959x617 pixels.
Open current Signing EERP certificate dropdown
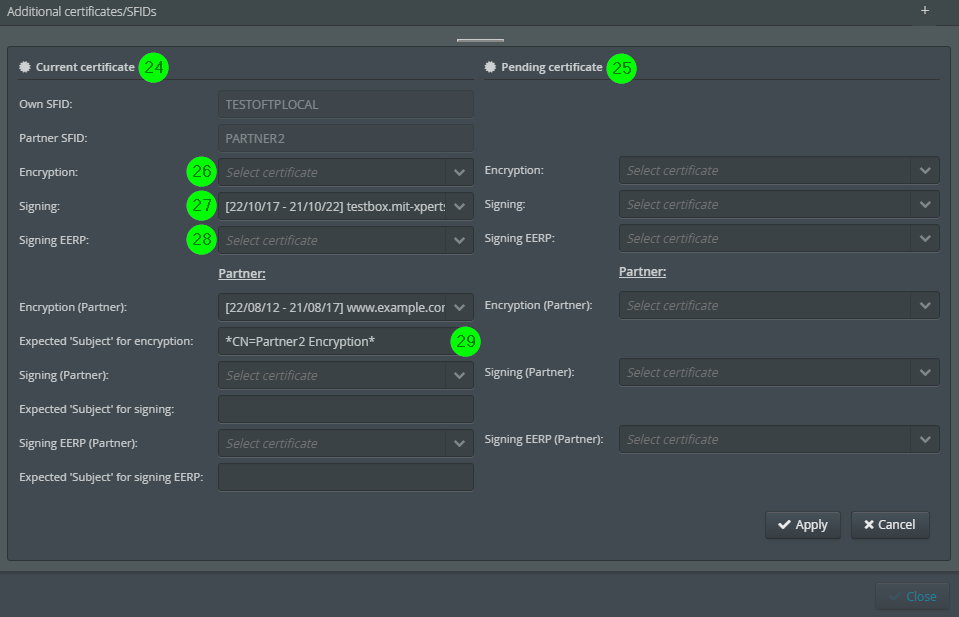(x=346, y=240)
